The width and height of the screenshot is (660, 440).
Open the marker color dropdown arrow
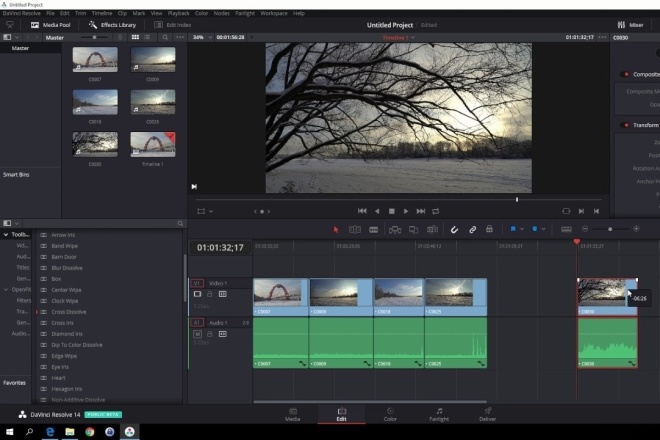click(x=543, y=229)
